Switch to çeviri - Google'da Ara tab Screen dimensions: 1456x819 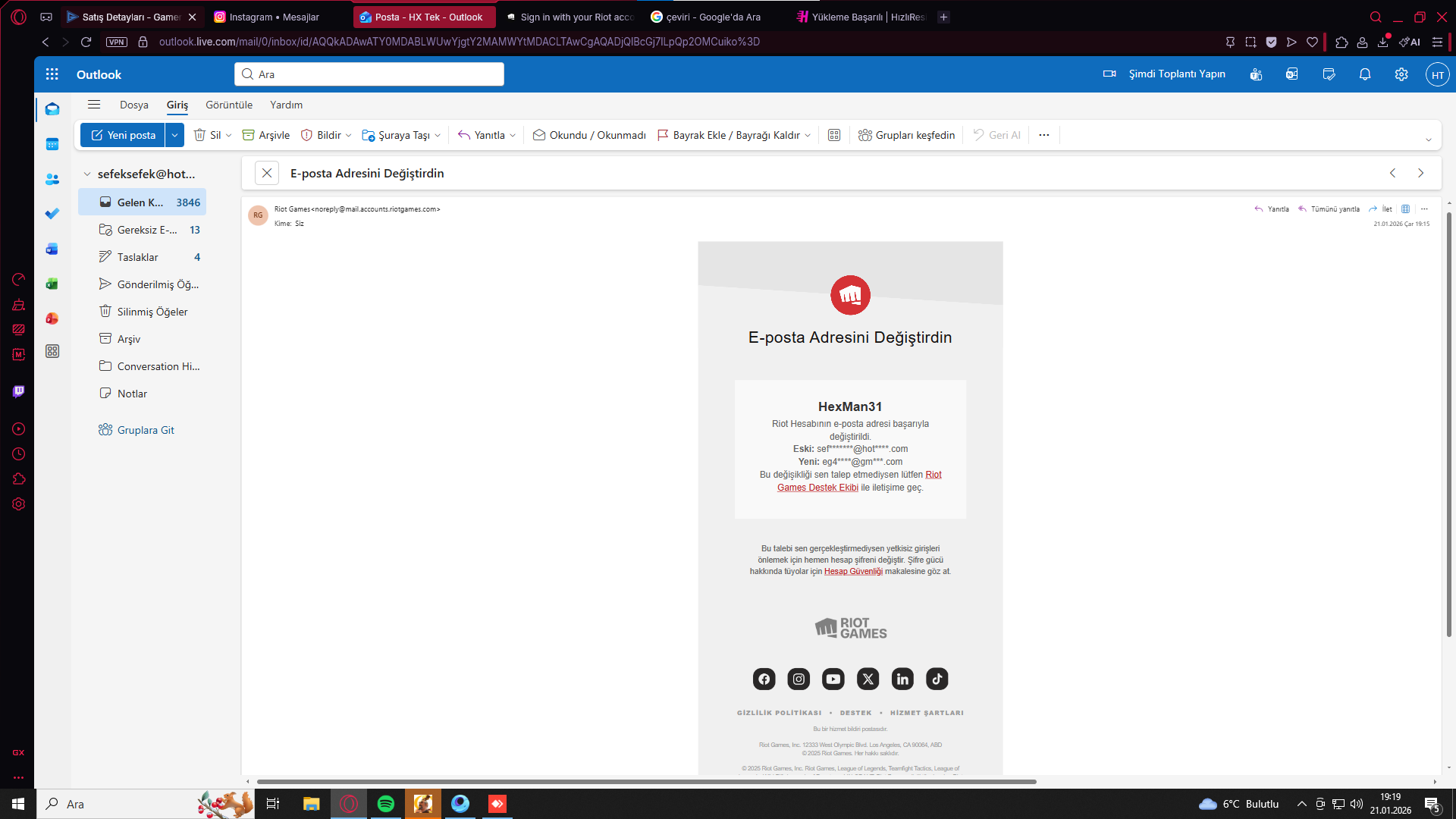pyautogui.click(x=713, y=17)
